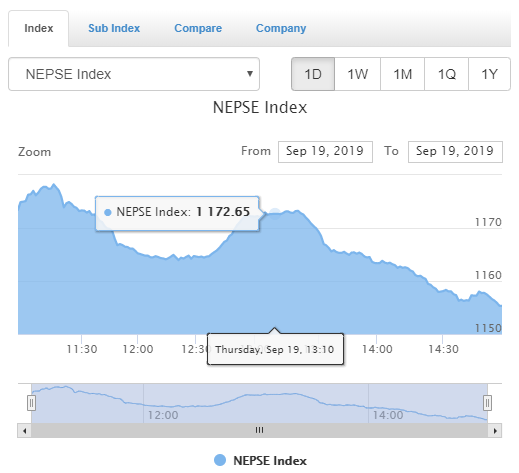This screenshot has height=473, width=519.
Task: Click the 11:30 time axis label
Action: [x=82, y=349]
